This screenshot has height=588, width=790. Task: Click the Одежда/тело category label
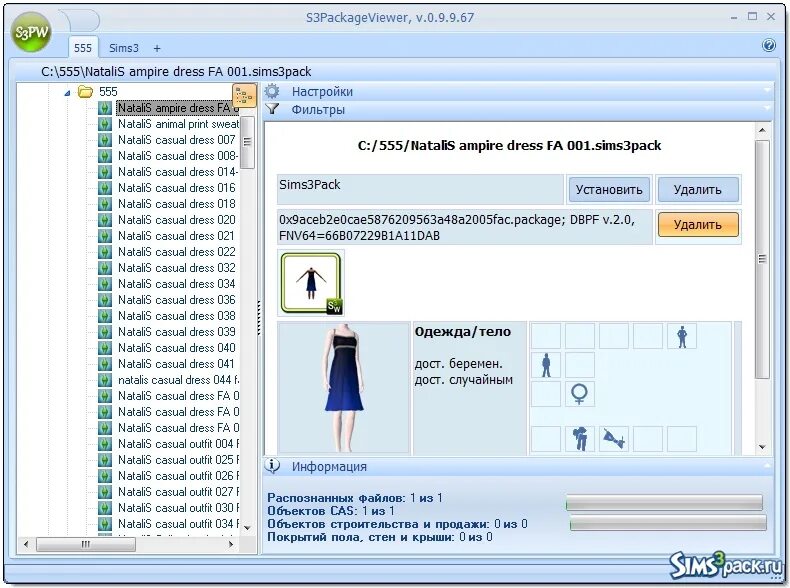[x=463, y=332]
